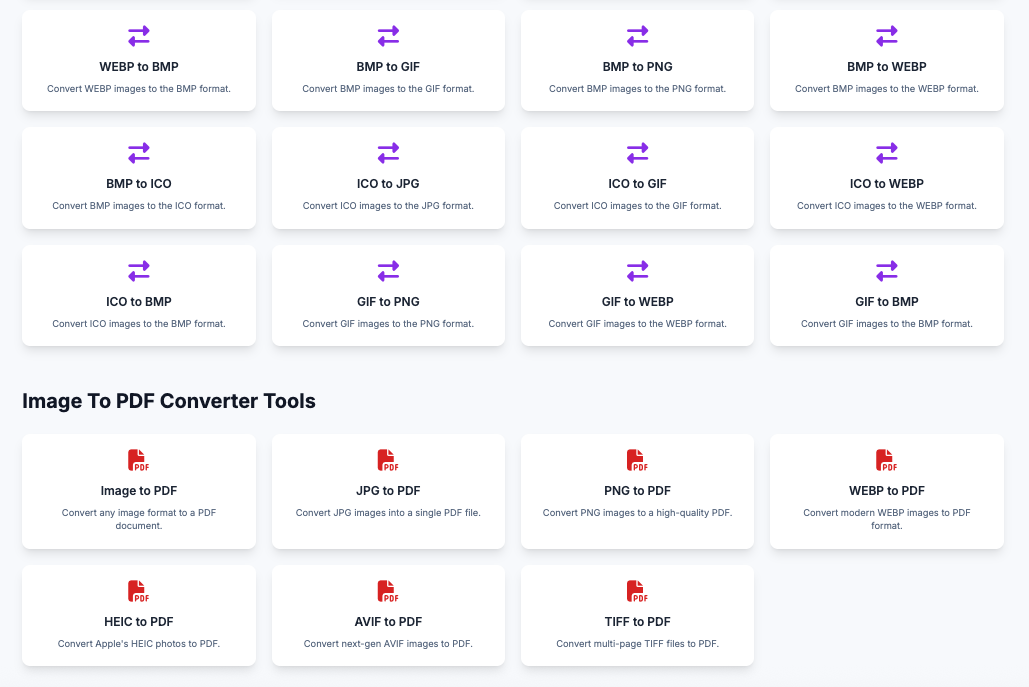
Task: Click the convert arrows icon on BMP to GIF card
Action: tap(388, 36)
